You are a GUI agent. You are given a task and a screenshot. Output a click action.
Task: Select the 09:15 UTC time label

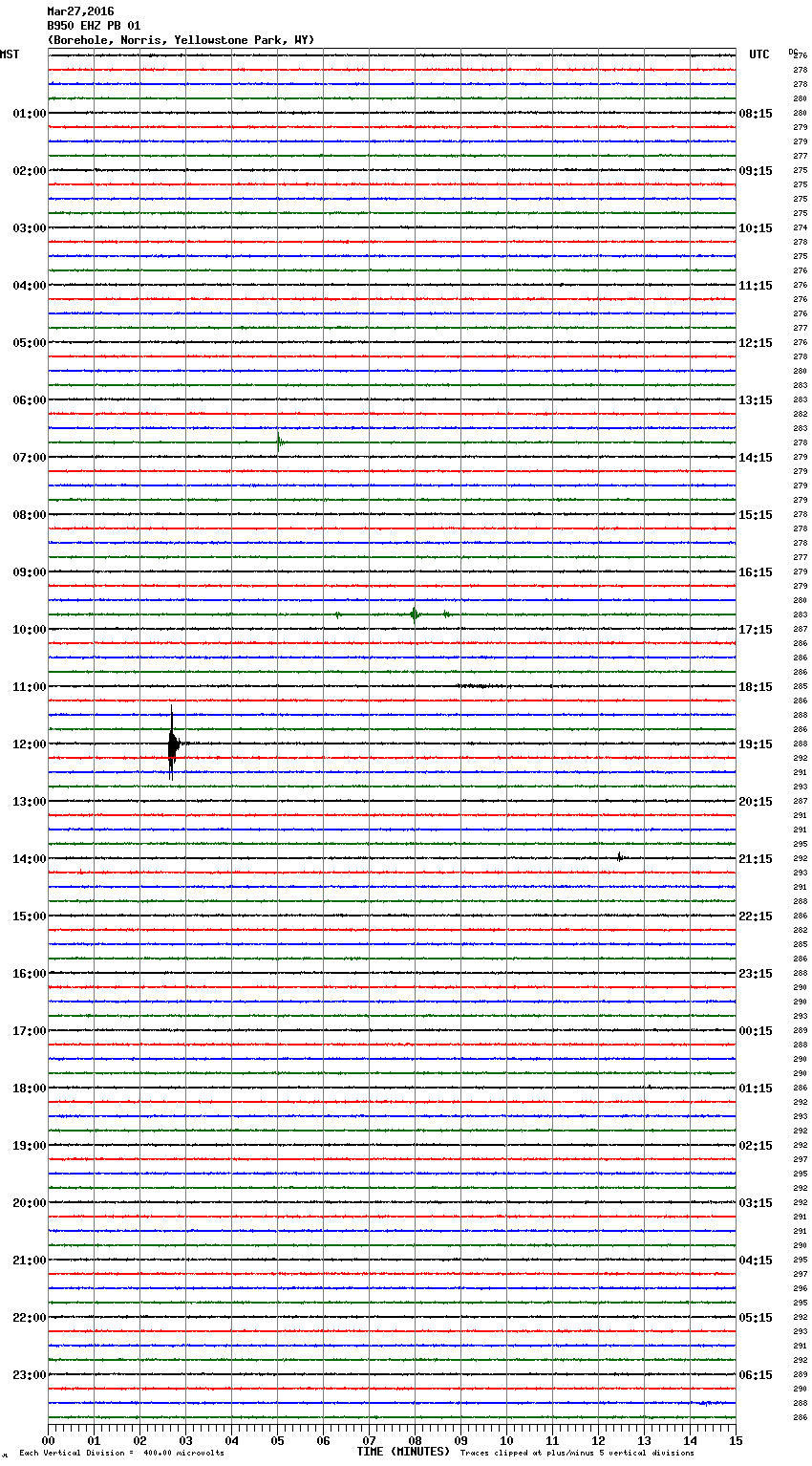(756, 171)
